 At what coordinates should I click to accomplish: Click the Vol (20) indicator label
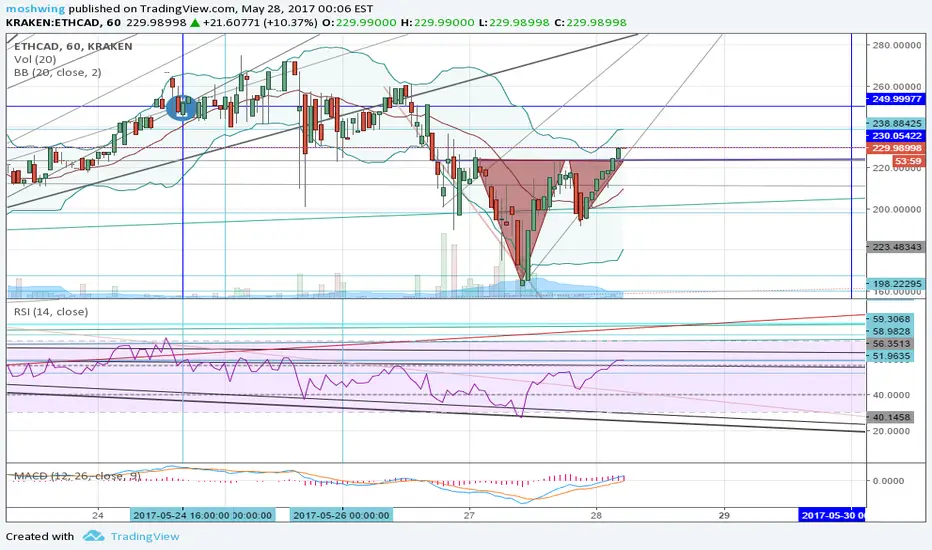click(35, 59)
